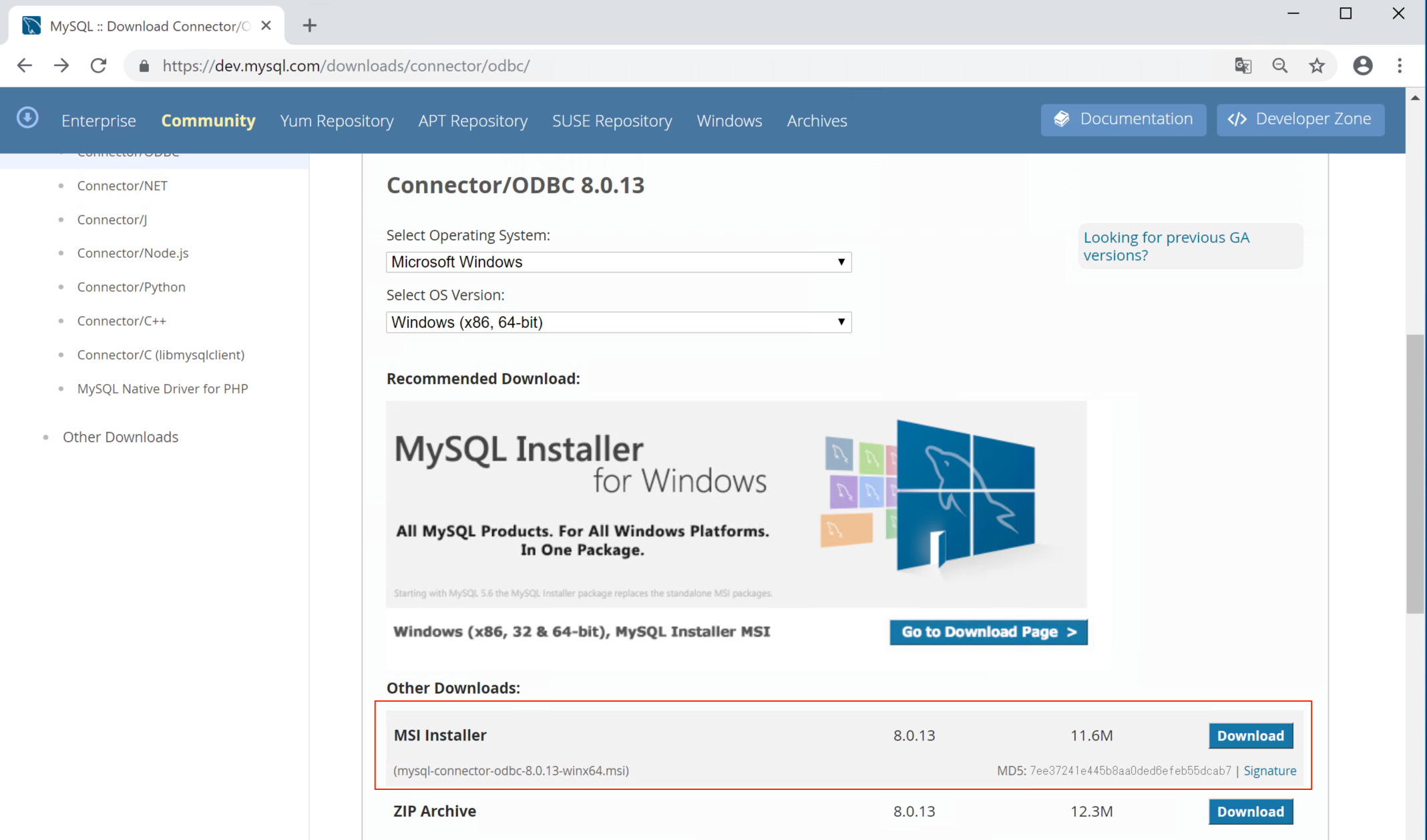Select the Community menu item
Screen dimensions: 1427x840
208,120
